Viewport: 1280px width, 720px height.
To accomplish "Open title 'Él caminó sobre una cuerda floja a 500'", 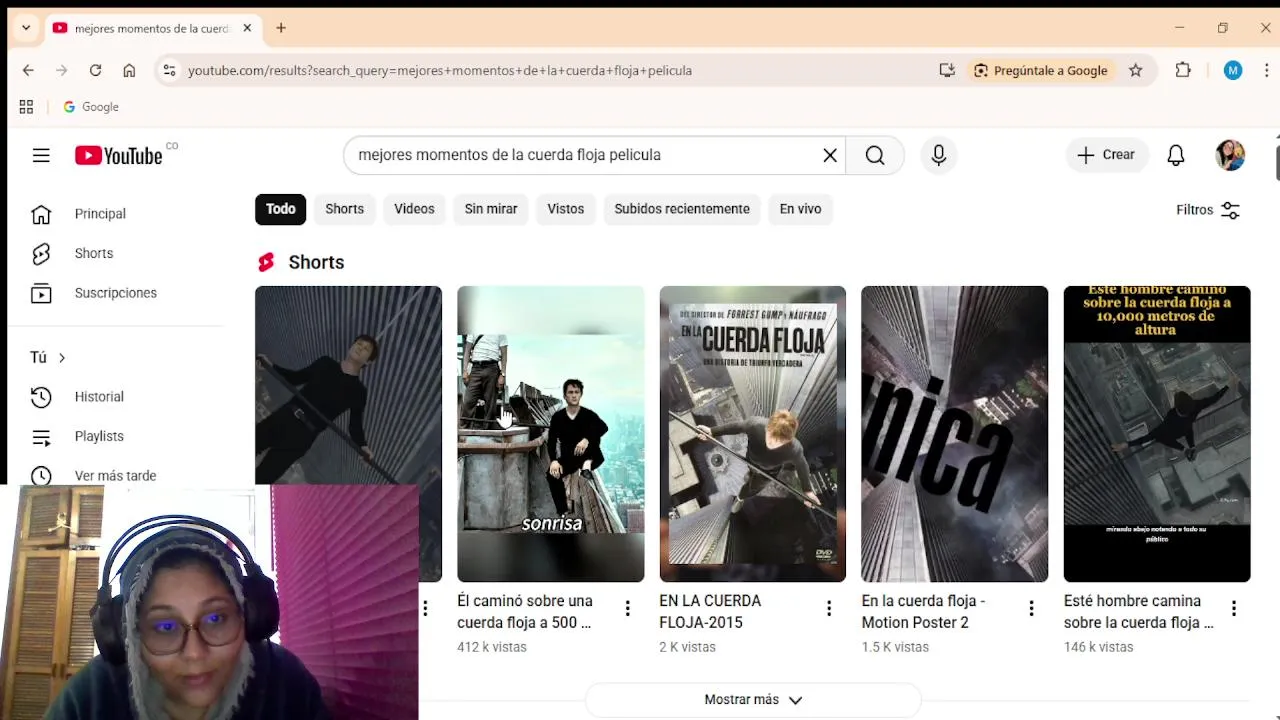I will [525, 612].
